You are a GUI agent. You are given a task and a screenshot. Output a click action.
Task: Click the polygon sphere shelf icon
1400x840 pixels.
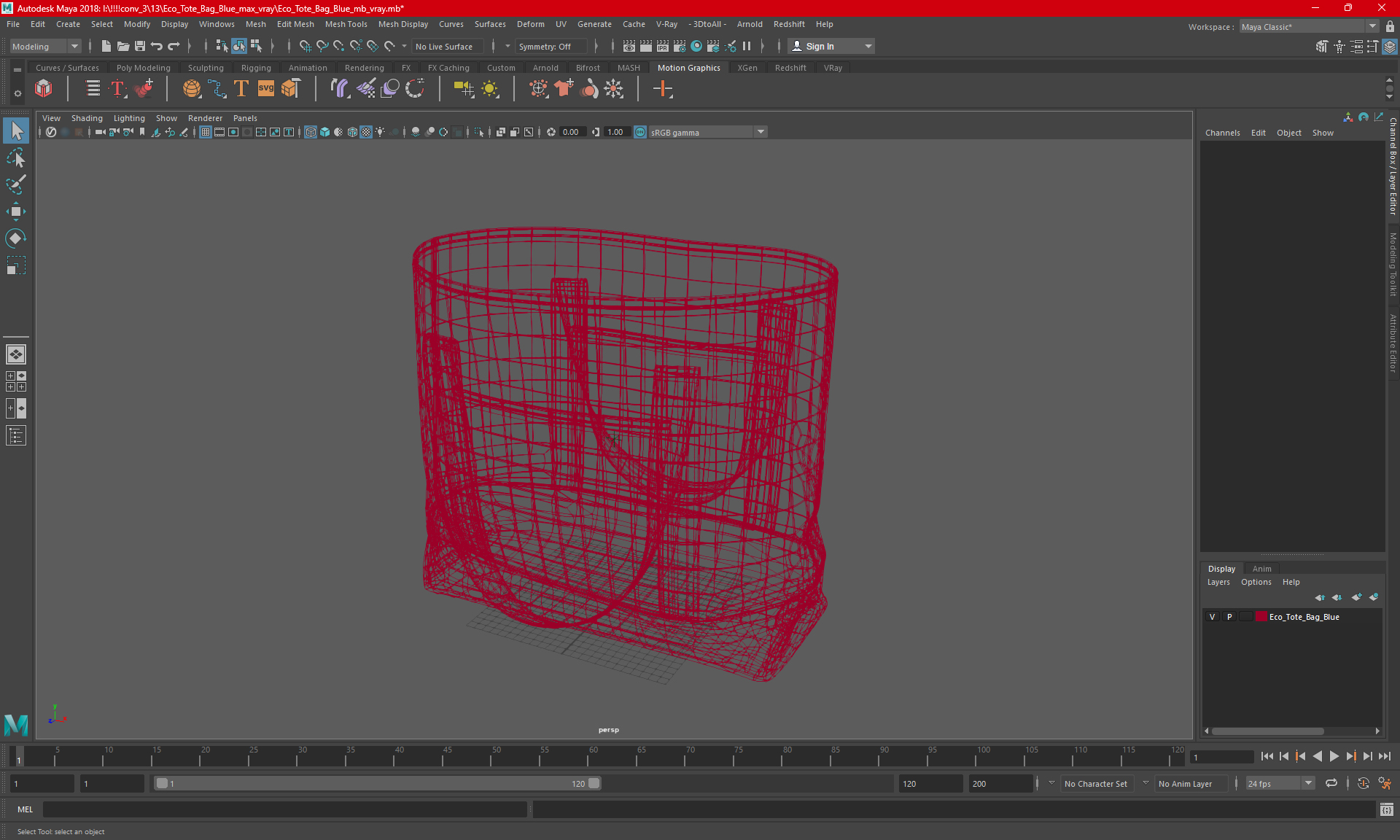(192, 89)
